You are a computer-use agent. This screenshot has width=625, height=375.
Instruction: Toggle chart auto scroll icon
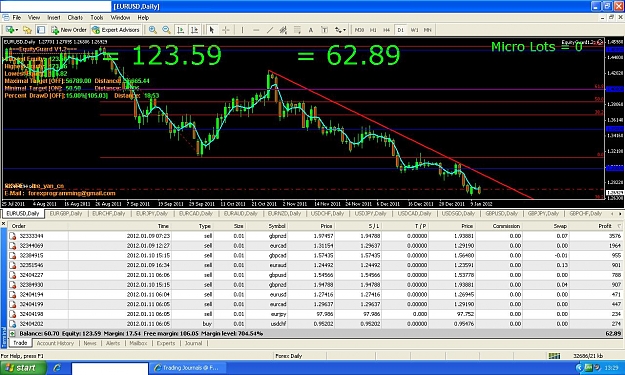pyautogui.click(x=181, y=30)
